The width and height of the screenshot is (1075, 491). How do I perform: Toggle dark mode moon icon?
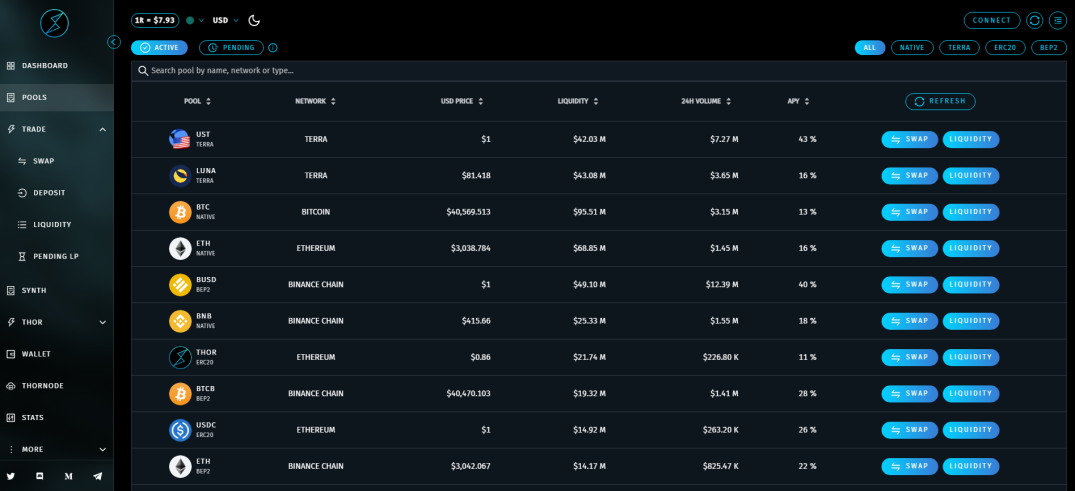[x=254, y=21]
